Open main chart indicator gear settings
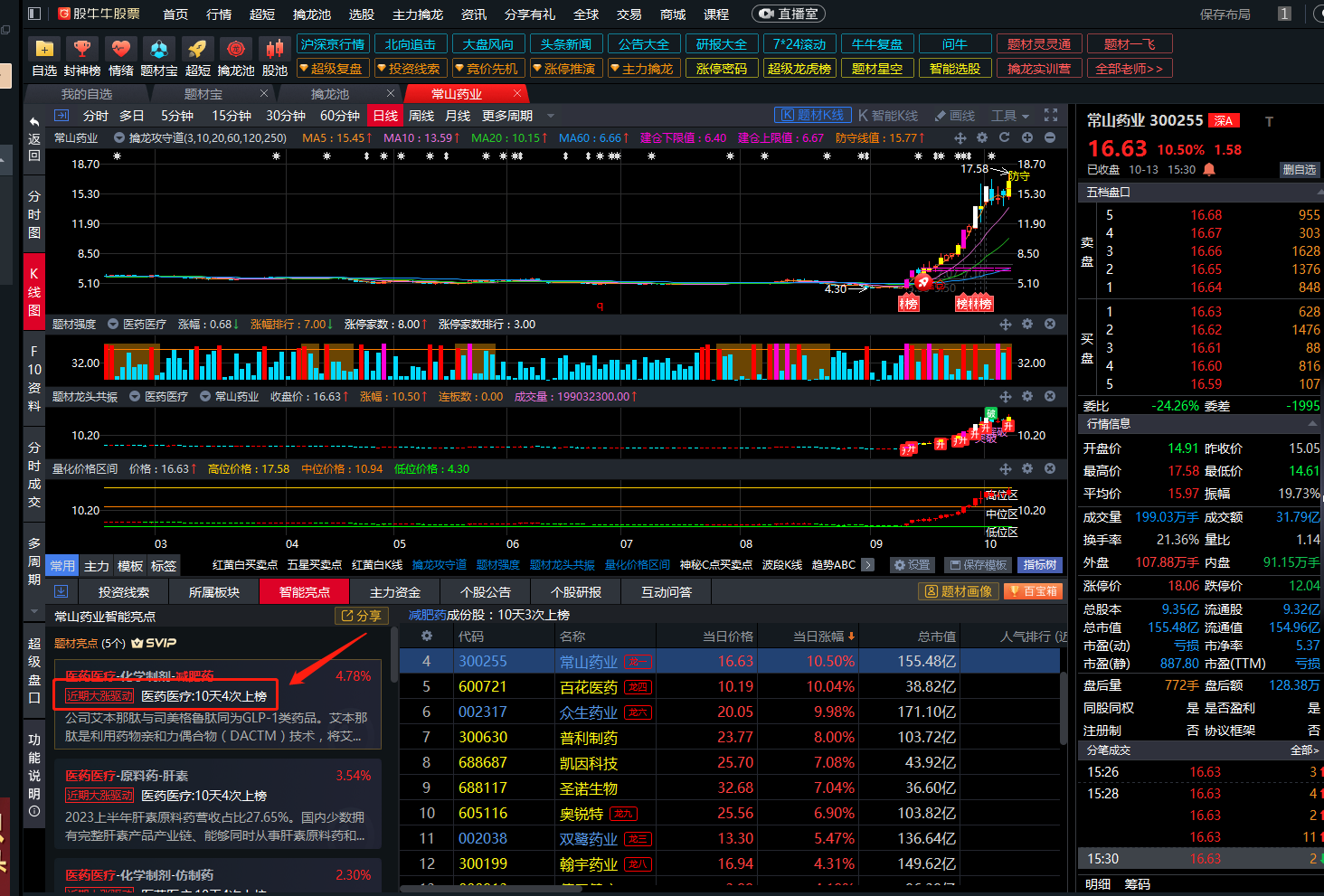Image resolution: width=1324 pixels, height=896 pixels. [x=982, y=138]
